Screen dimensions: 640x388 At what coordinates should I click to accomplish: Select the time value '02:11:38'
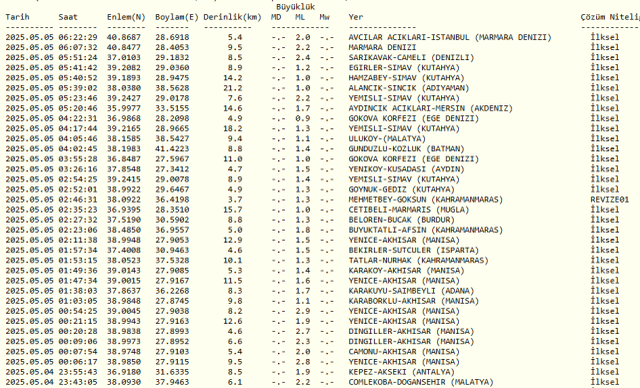(x=78, y=240)
